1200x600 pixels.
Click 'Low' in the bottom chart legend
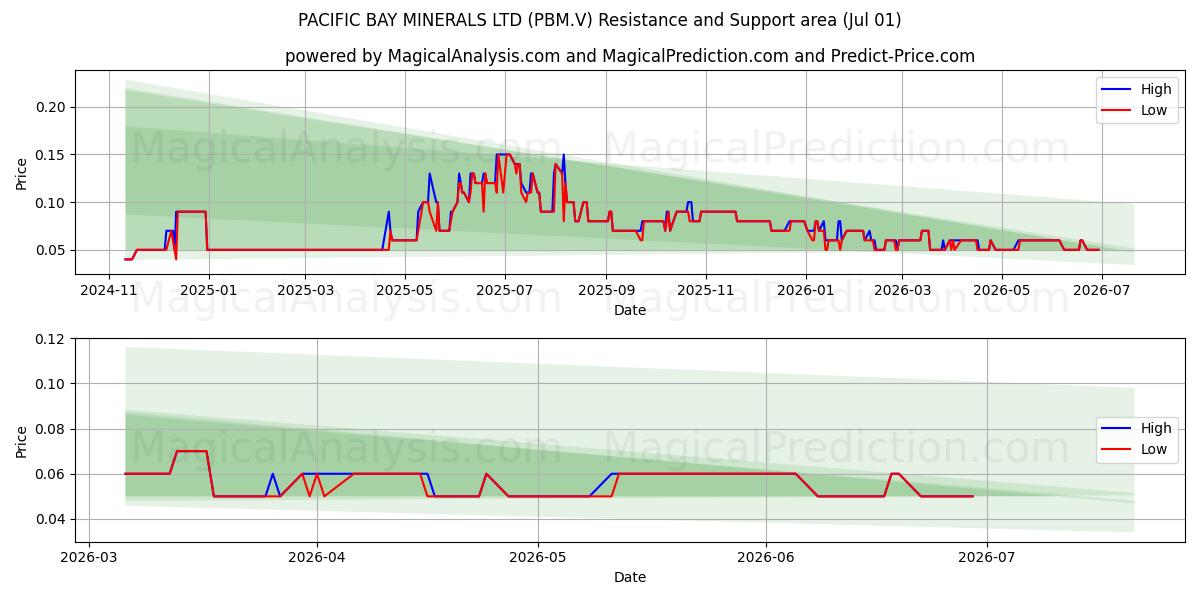[1154, 449]
